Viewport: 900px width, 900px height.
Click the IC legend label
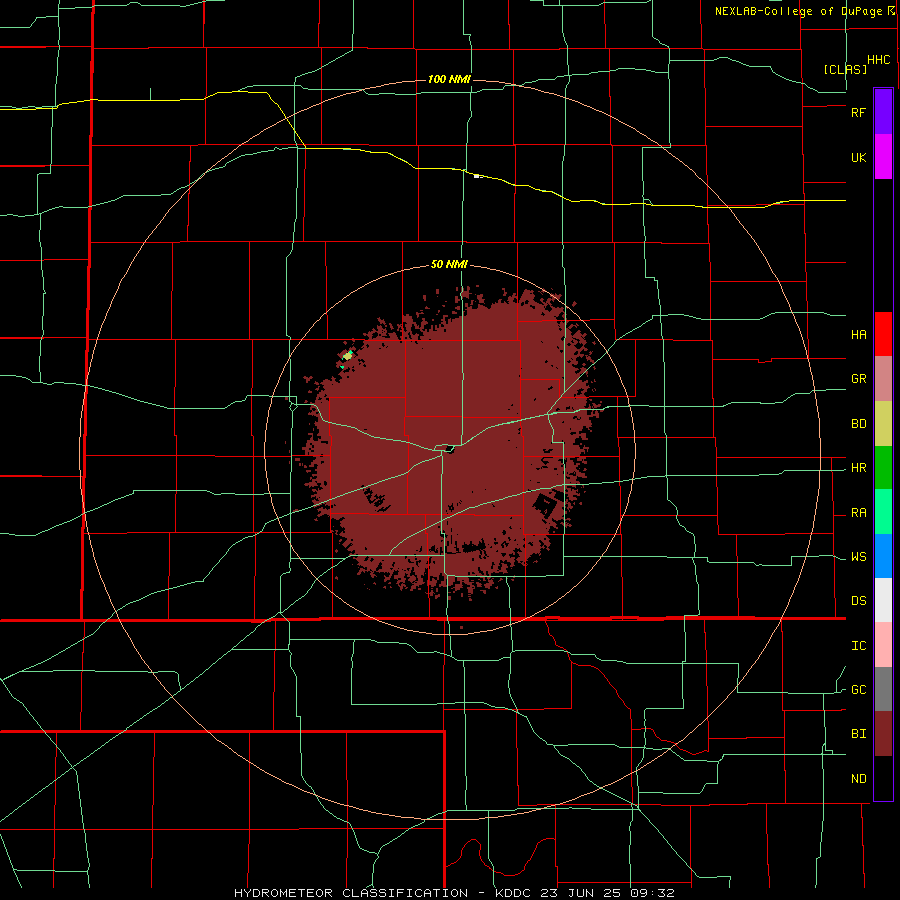[858, 646]
